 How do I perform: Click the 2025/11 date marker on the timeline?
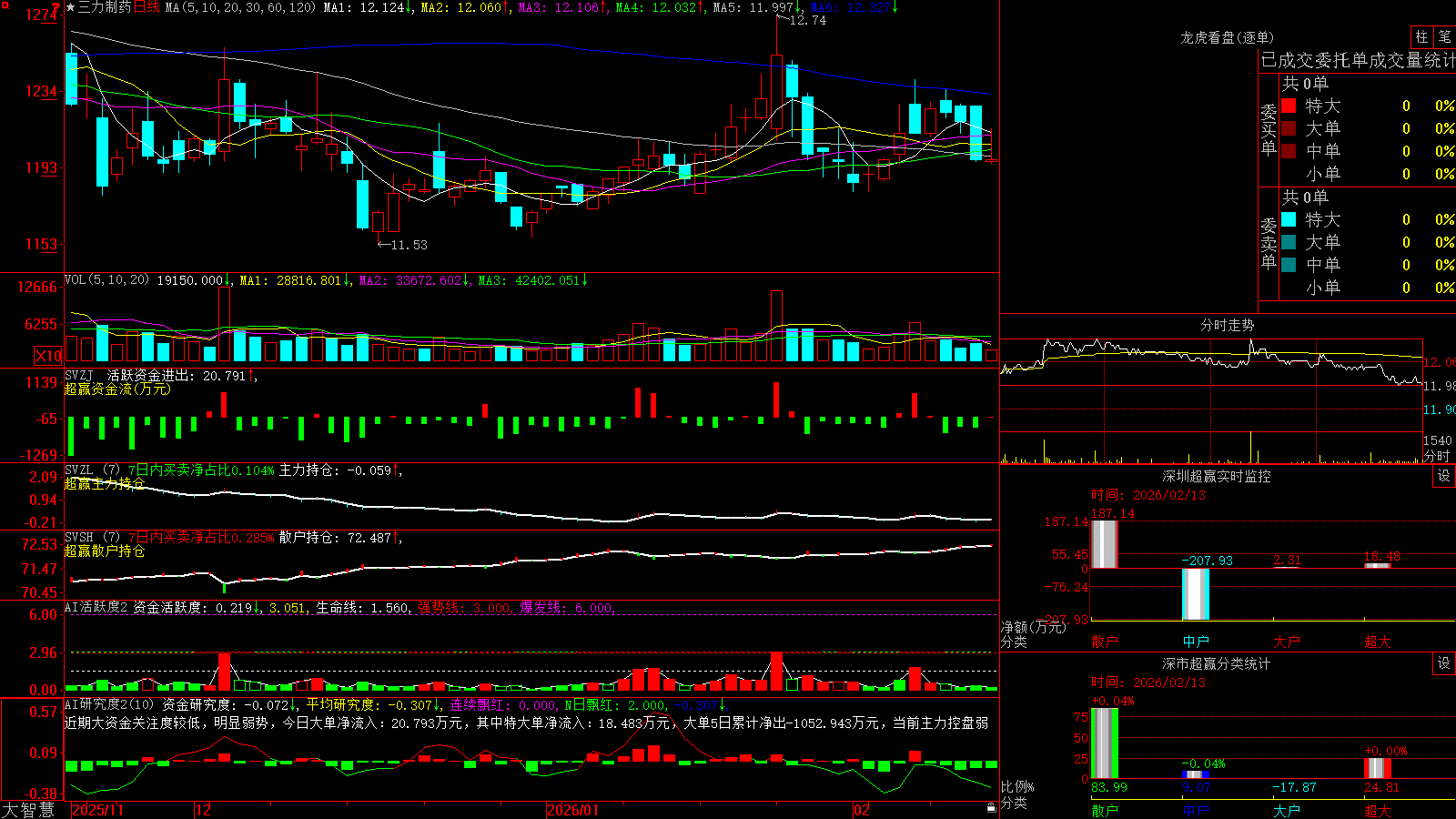point(97,810)
